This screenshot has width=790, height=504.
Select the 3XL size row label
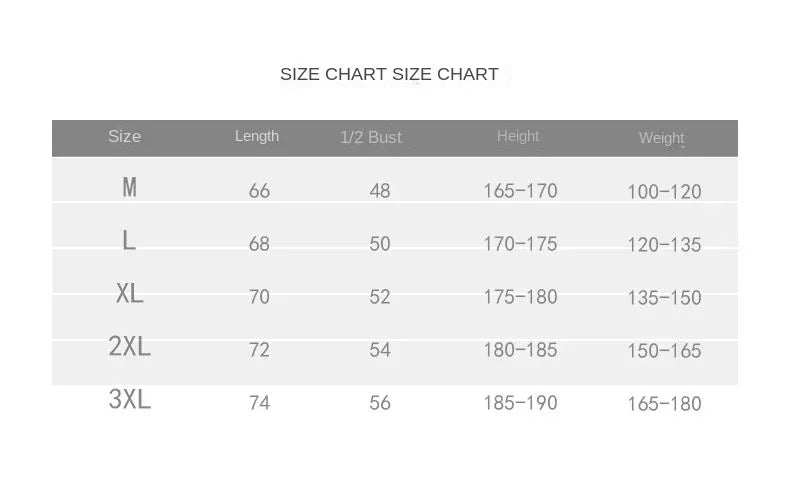[130, 400]
